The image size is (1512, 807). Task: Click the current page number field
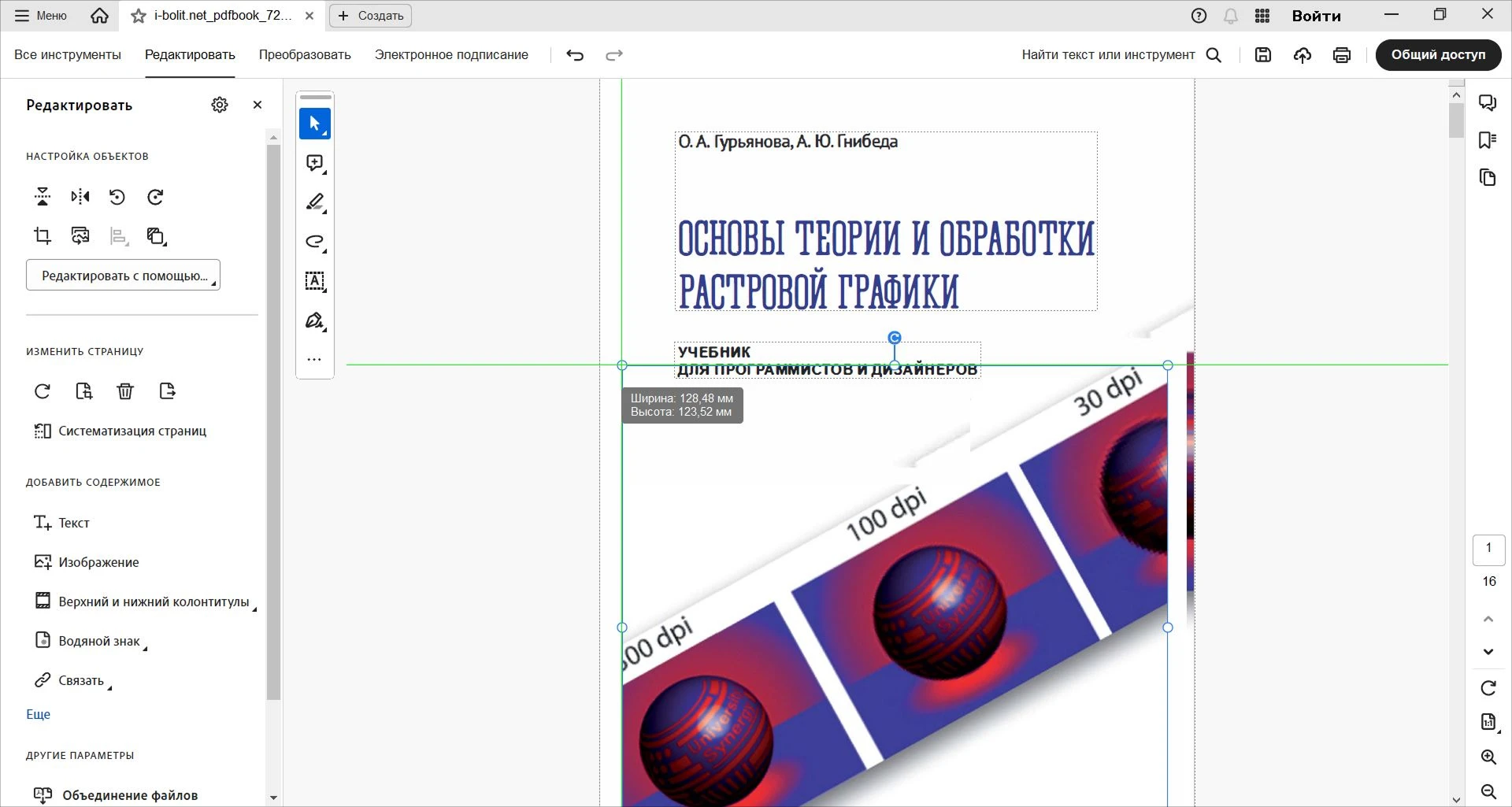pos(1488,549)
